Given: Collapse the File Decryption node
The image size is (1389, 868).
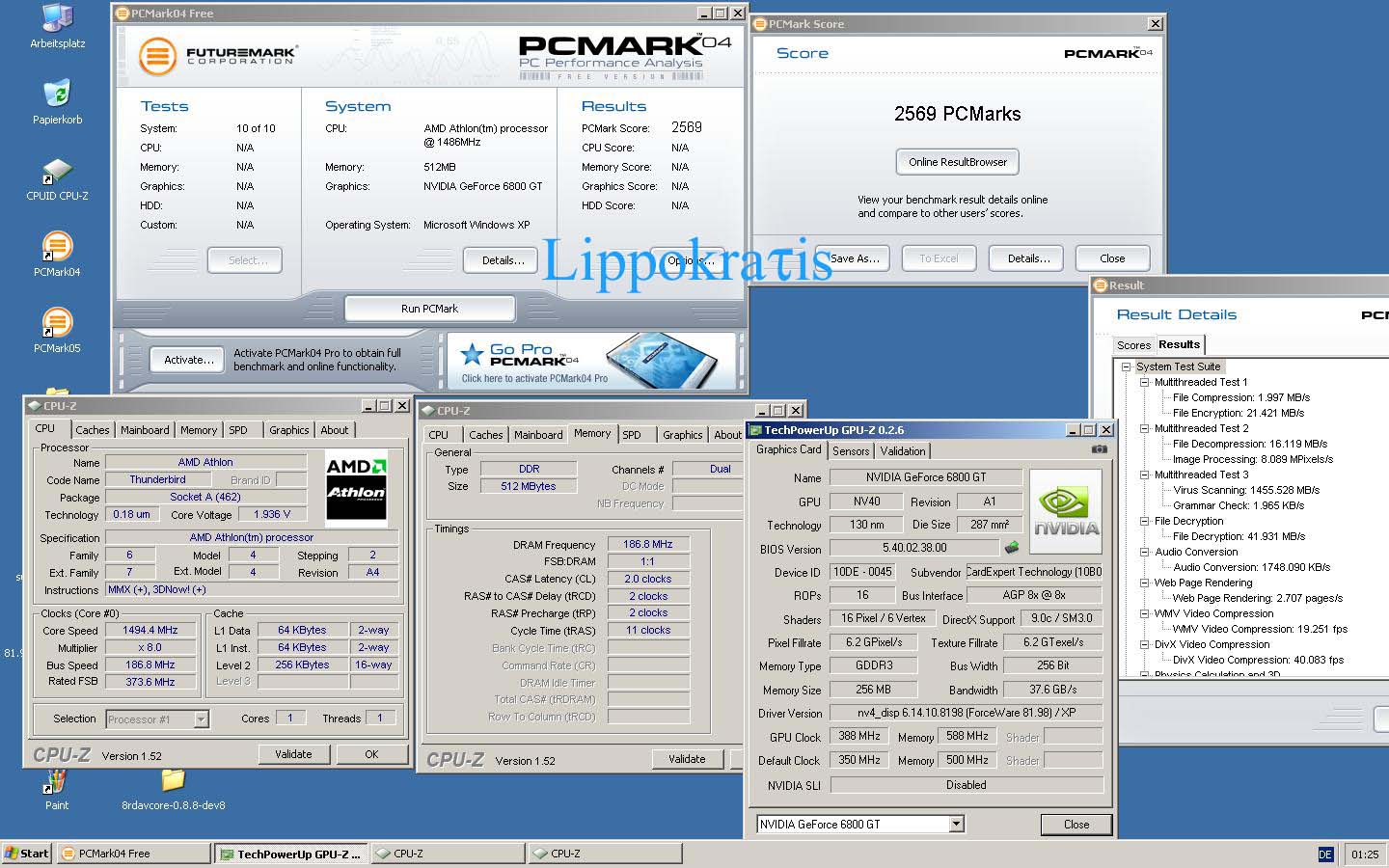Looking at the screenshot, I should (x=1144, y=521).
